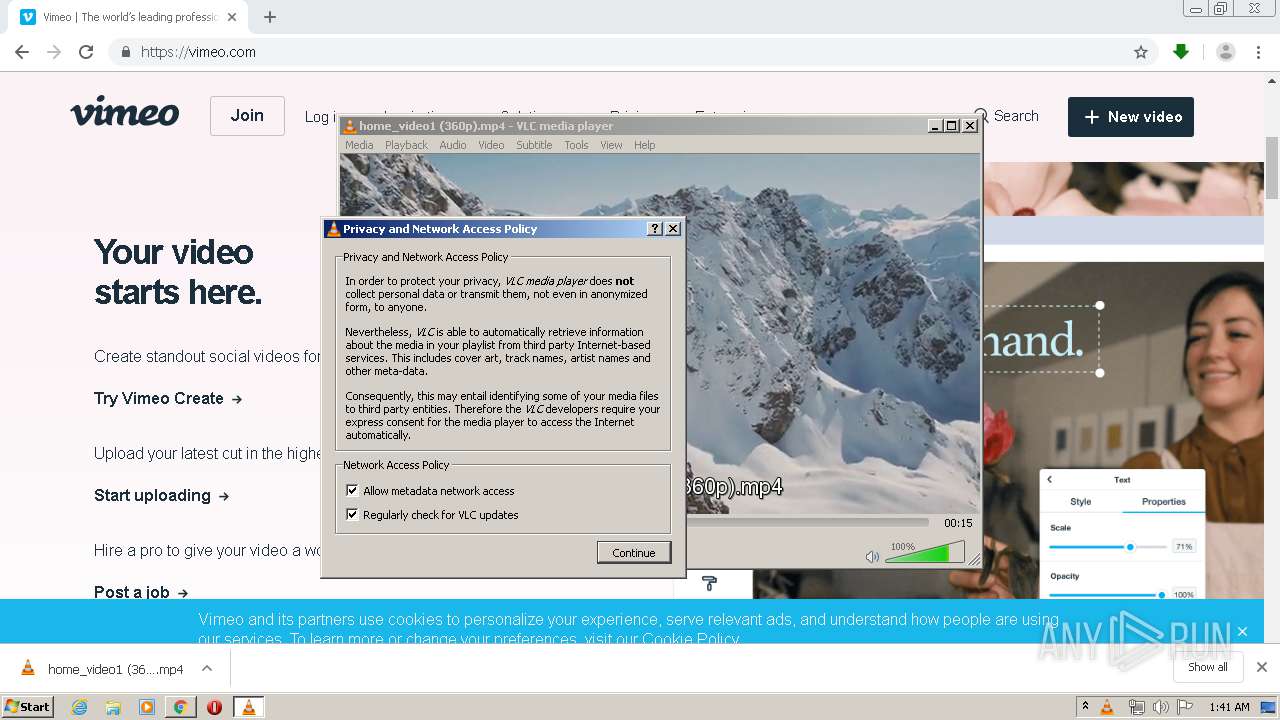Click the New video button

pyautogui.click(x=1131, y=117)
